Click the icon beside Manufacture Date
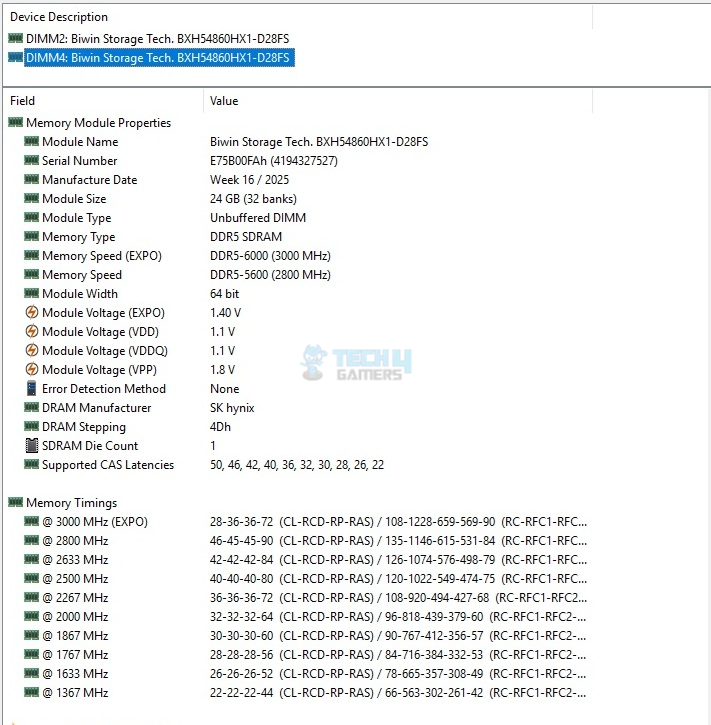 click(x=31, y=179)
